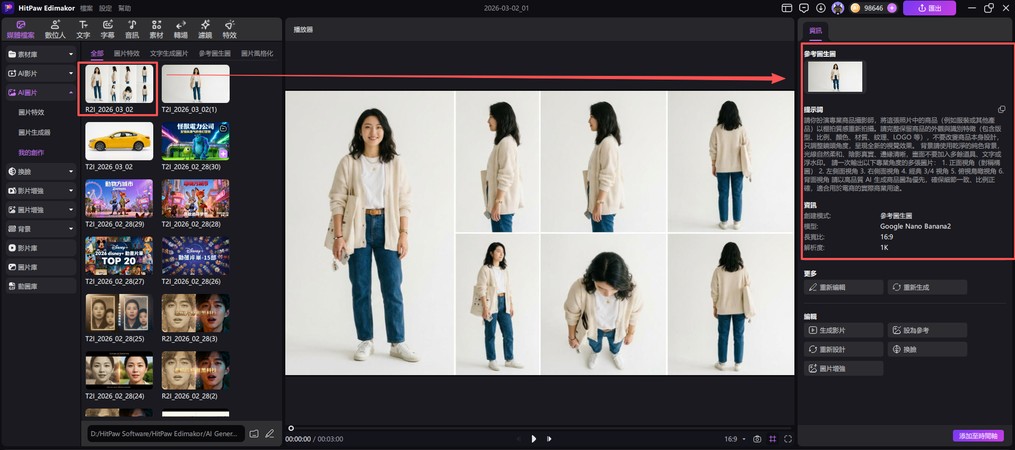The height and width of the screenshot is (450, 1015).
Task: Switch to the 圖片風格化 tab
Action: [257, 53]
